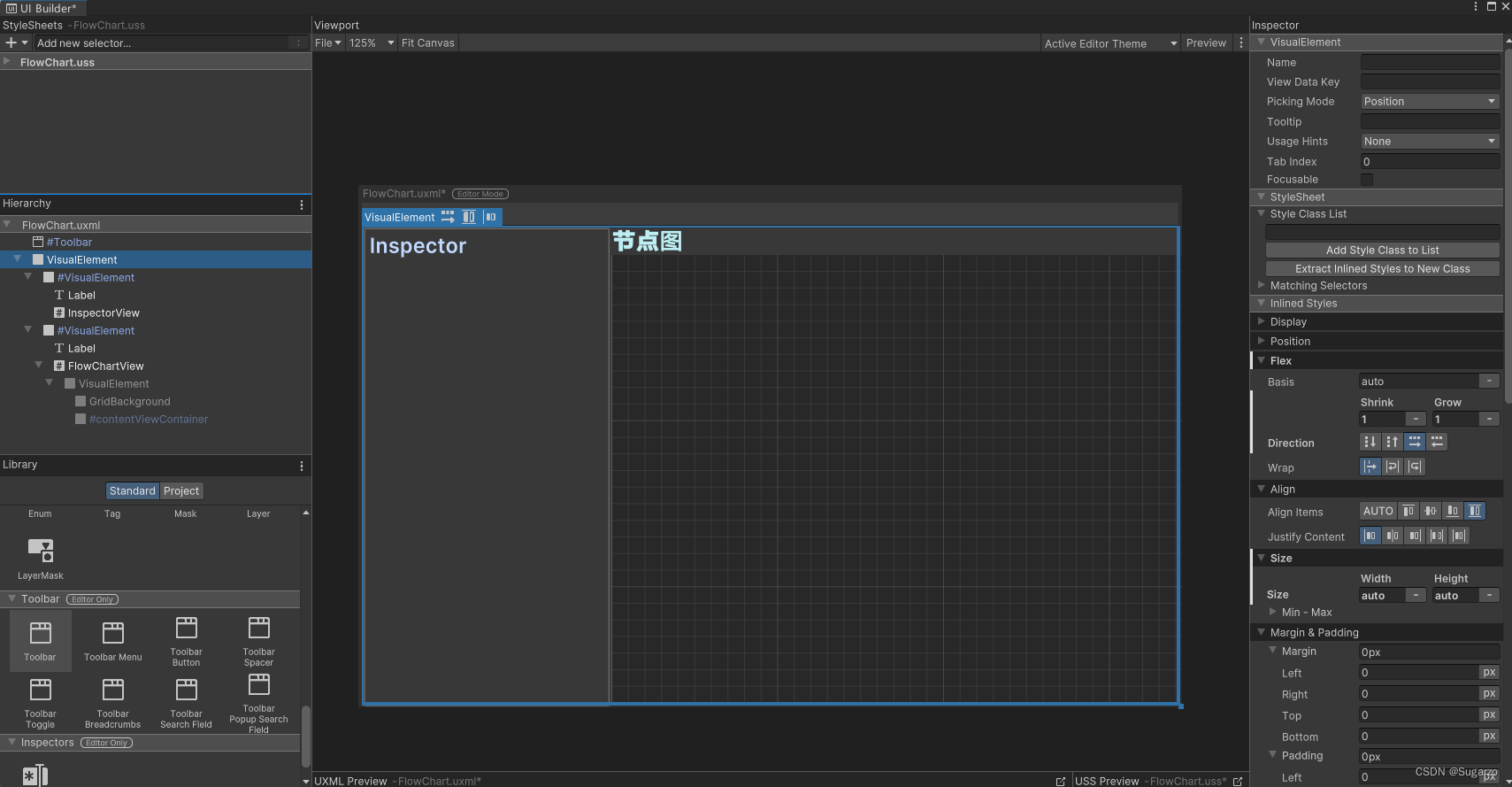Set Wrap to wrap-reverse

tap(1415, 467)
